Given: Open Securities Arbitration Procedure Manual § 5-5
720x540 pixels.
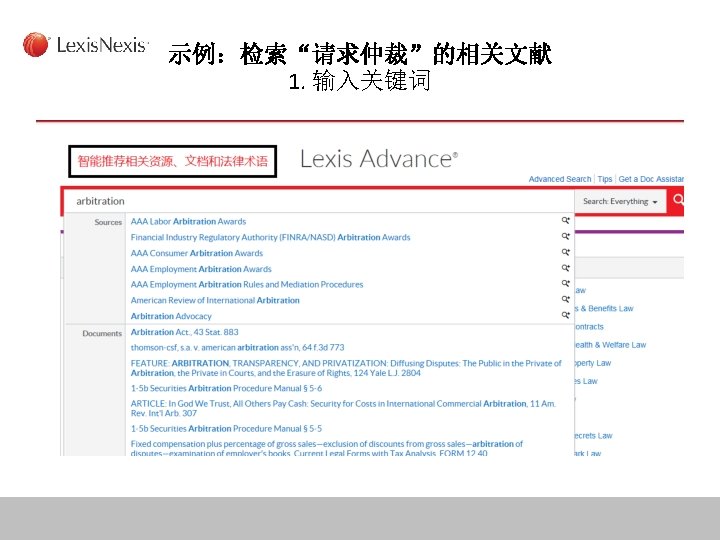Looking at the screenshot, I should [226, 428].
